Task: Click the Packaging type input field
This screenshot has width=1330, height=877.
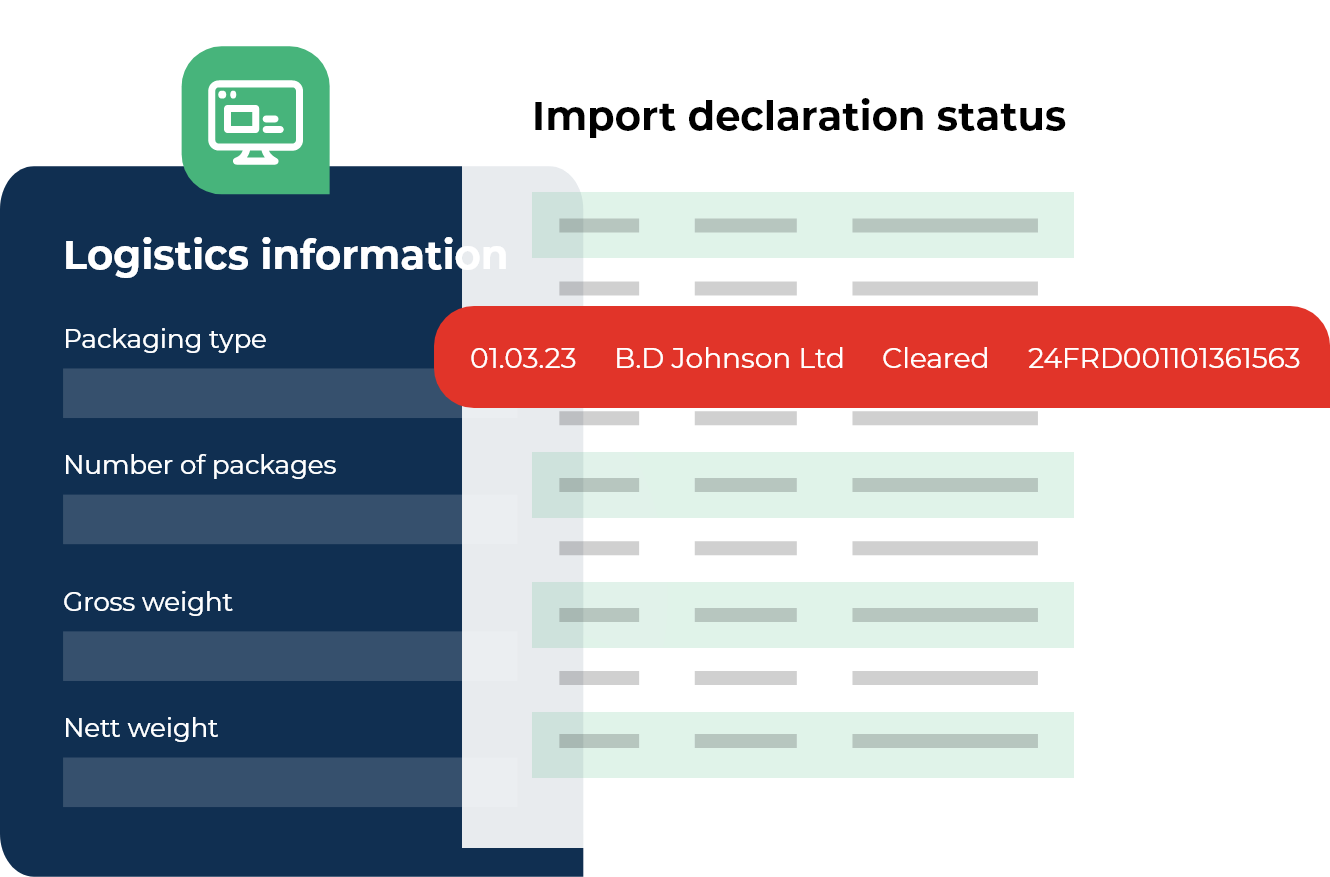Action: pyautogui.click(x=290, y=393)
